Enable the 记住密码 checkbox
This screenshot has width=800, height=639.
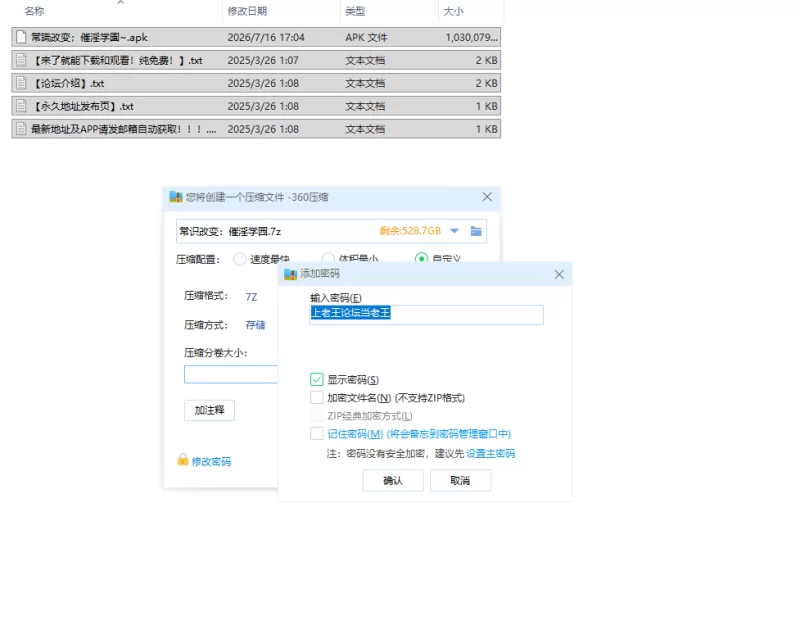click(x=316, y=433)
